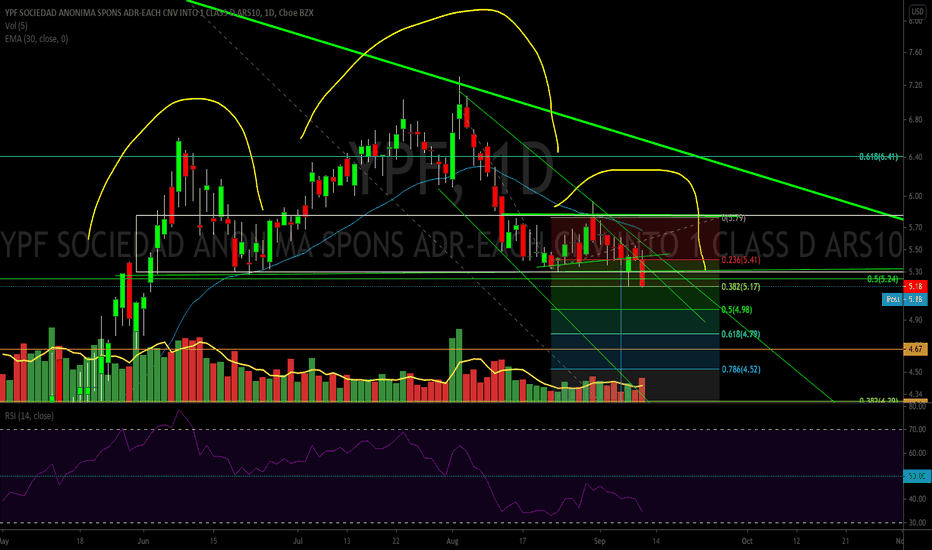Click the 7.60 price axis value
The width and height of the screenshot is (932, 550).
pyautogui.click(x=915, y=52)
